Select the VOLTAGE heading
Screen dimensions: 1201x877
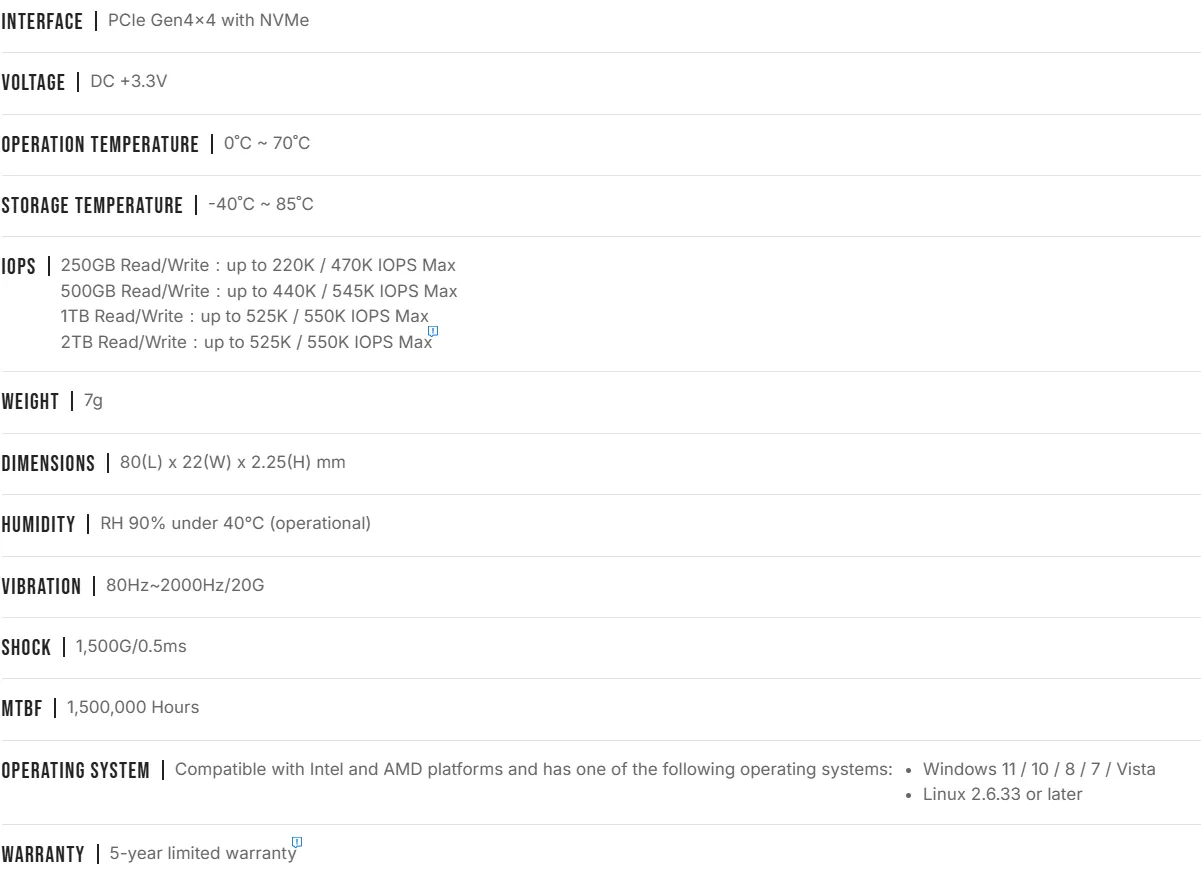pos(33,83)
